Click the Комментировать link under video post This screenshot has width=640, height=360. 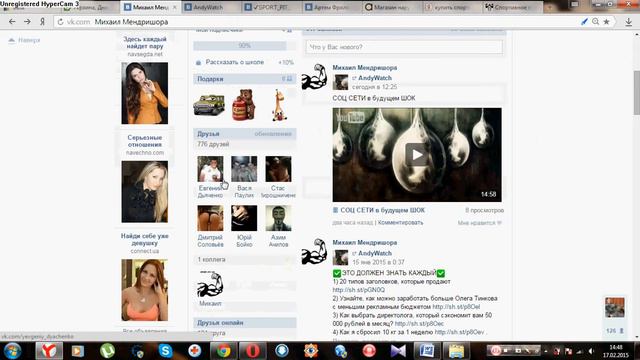point(400,222)
